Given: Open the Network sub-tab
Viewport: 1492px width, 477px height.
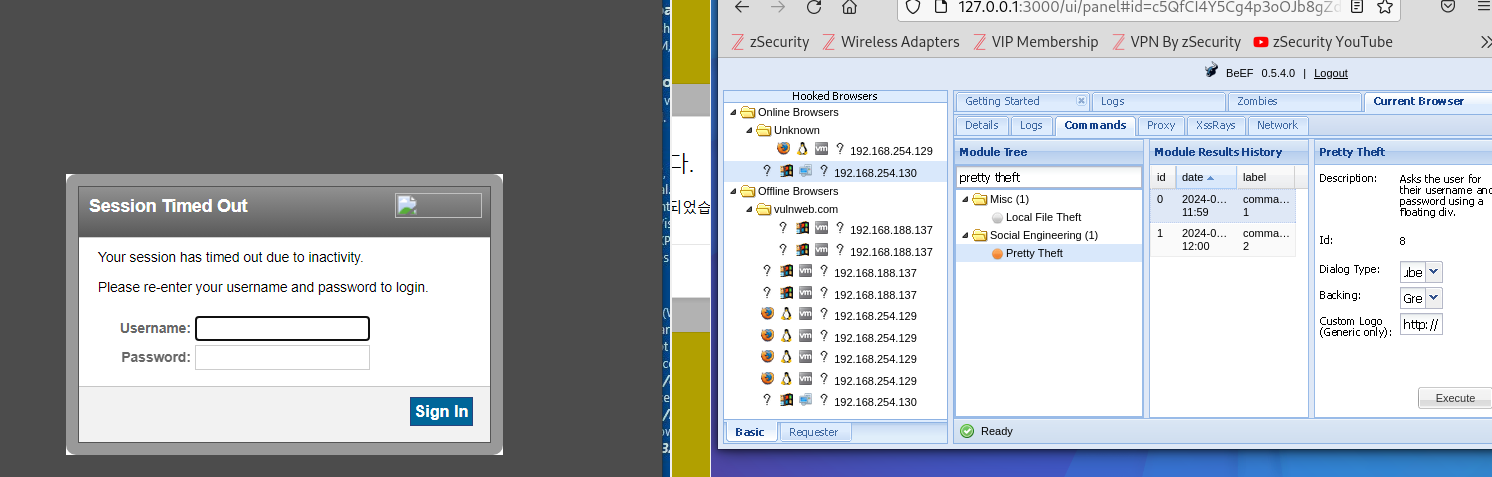Looking at the screenshot, I should coord(1277,125).
